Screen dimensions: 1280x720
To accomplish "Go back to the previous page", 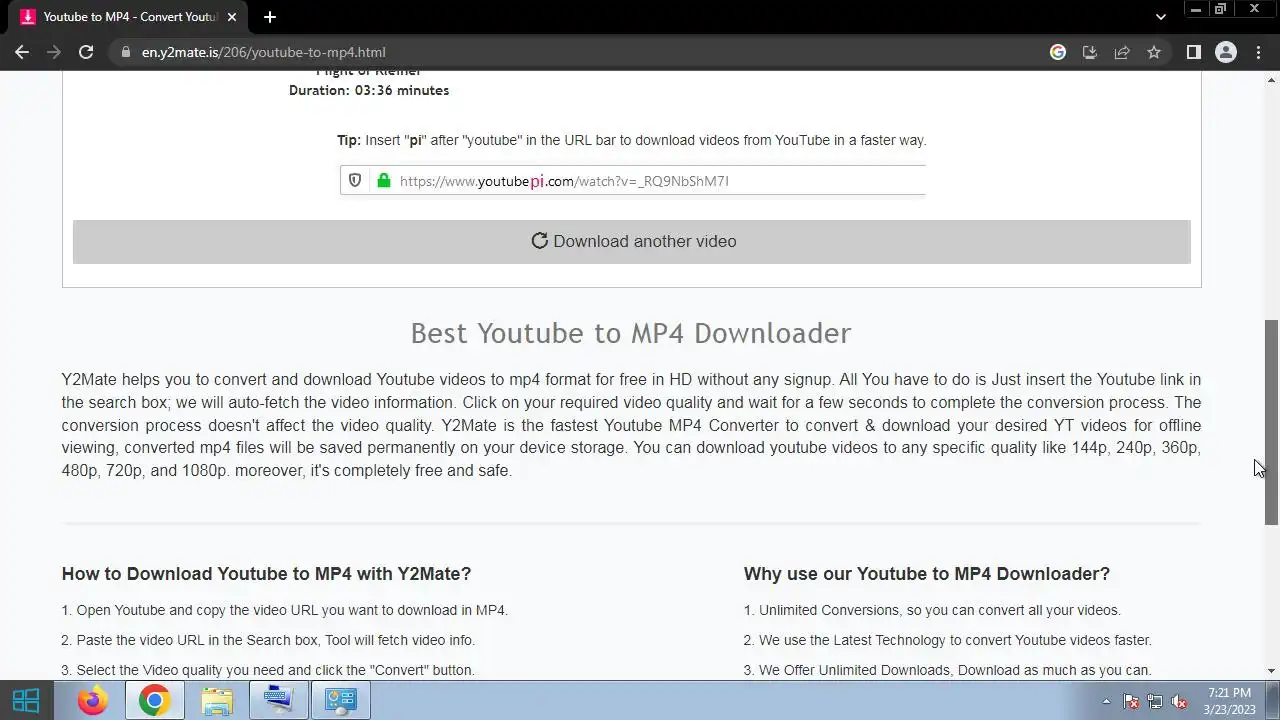I will 22,52.
